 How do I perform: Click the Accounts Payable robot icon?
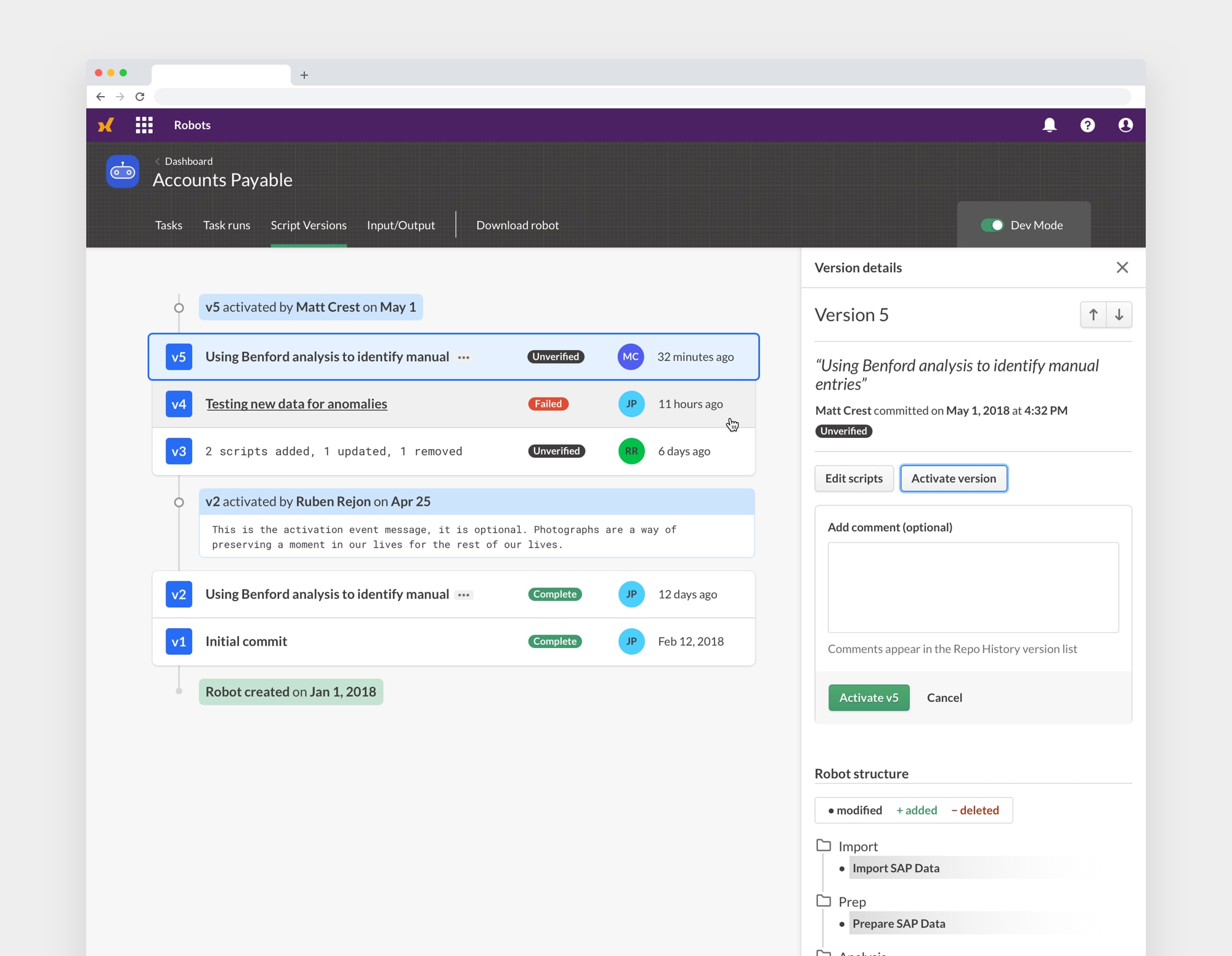pyautogui.click(x=123, y=171)
